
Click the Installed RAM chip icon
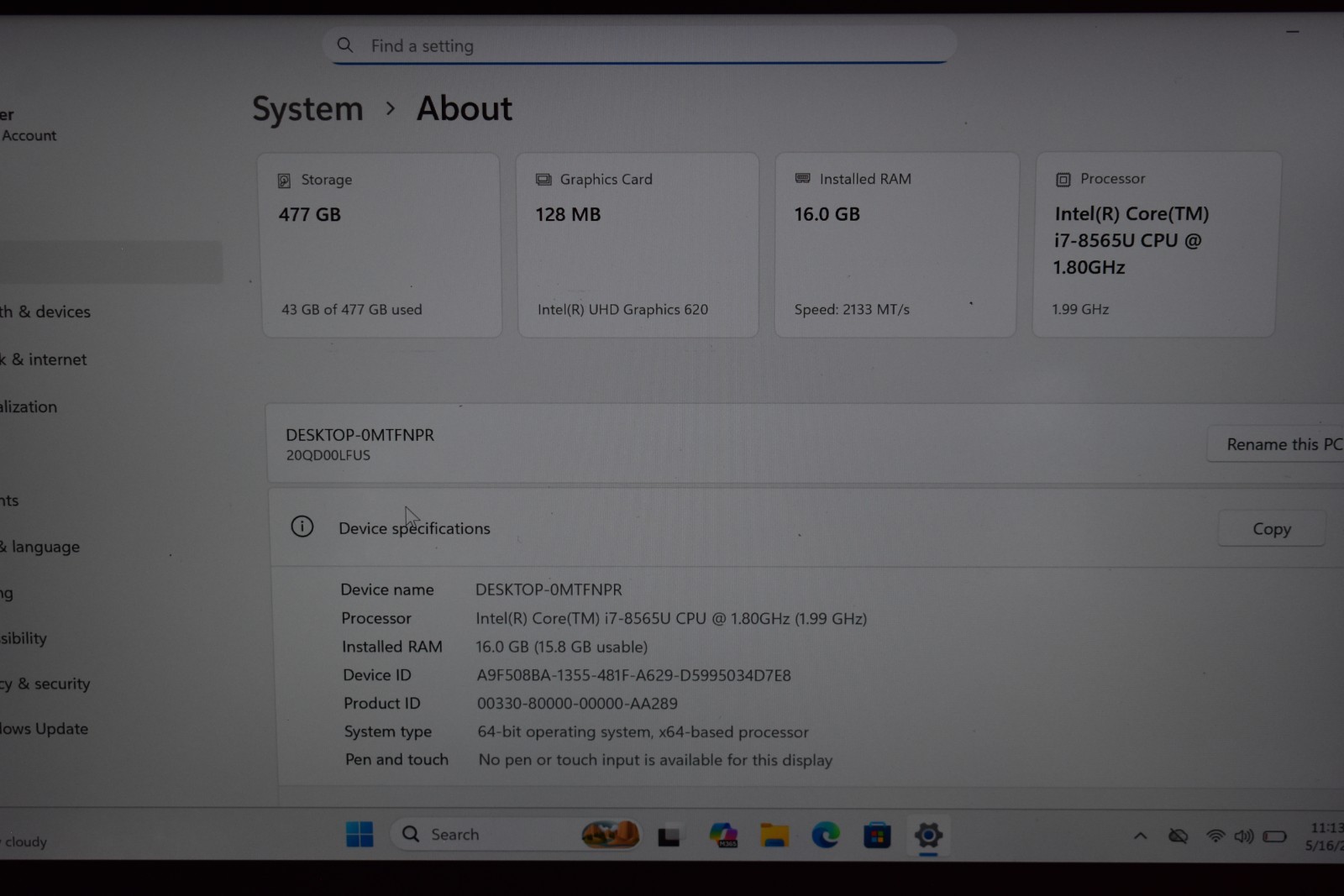click(x=803, y=178)
